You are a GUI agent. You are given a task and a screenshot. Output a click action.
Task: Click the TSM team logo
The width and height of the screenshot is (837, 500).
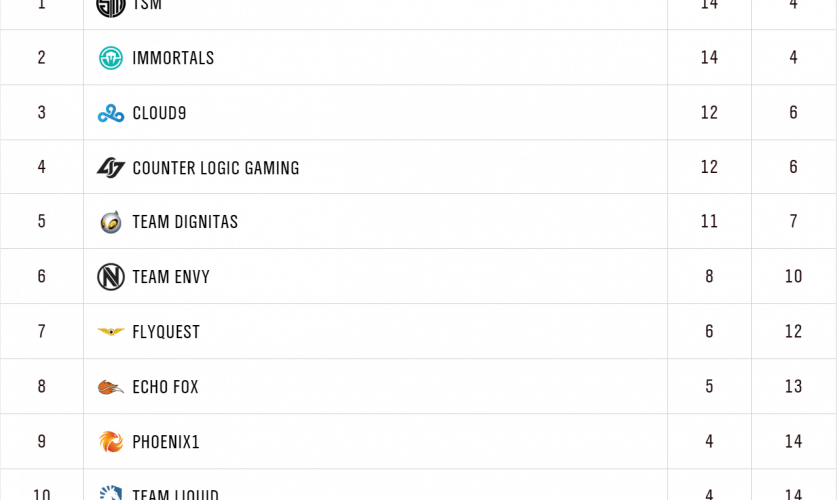[x=111, y=6]
